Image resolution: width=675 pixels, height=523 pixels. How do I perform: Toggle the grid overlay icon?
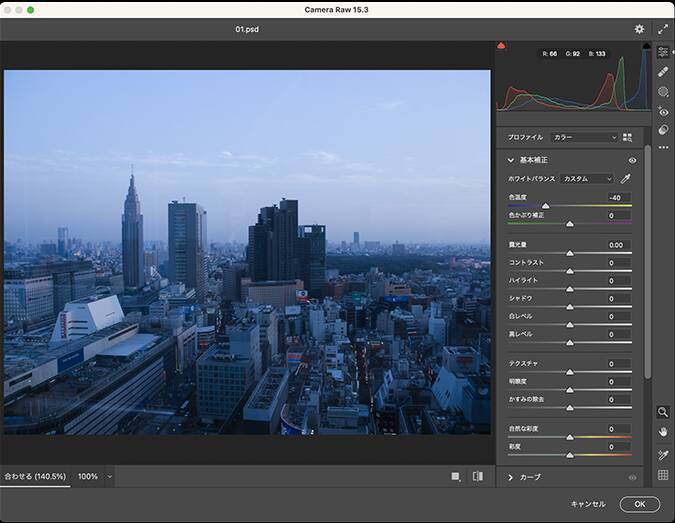click(x=663, y=476)
